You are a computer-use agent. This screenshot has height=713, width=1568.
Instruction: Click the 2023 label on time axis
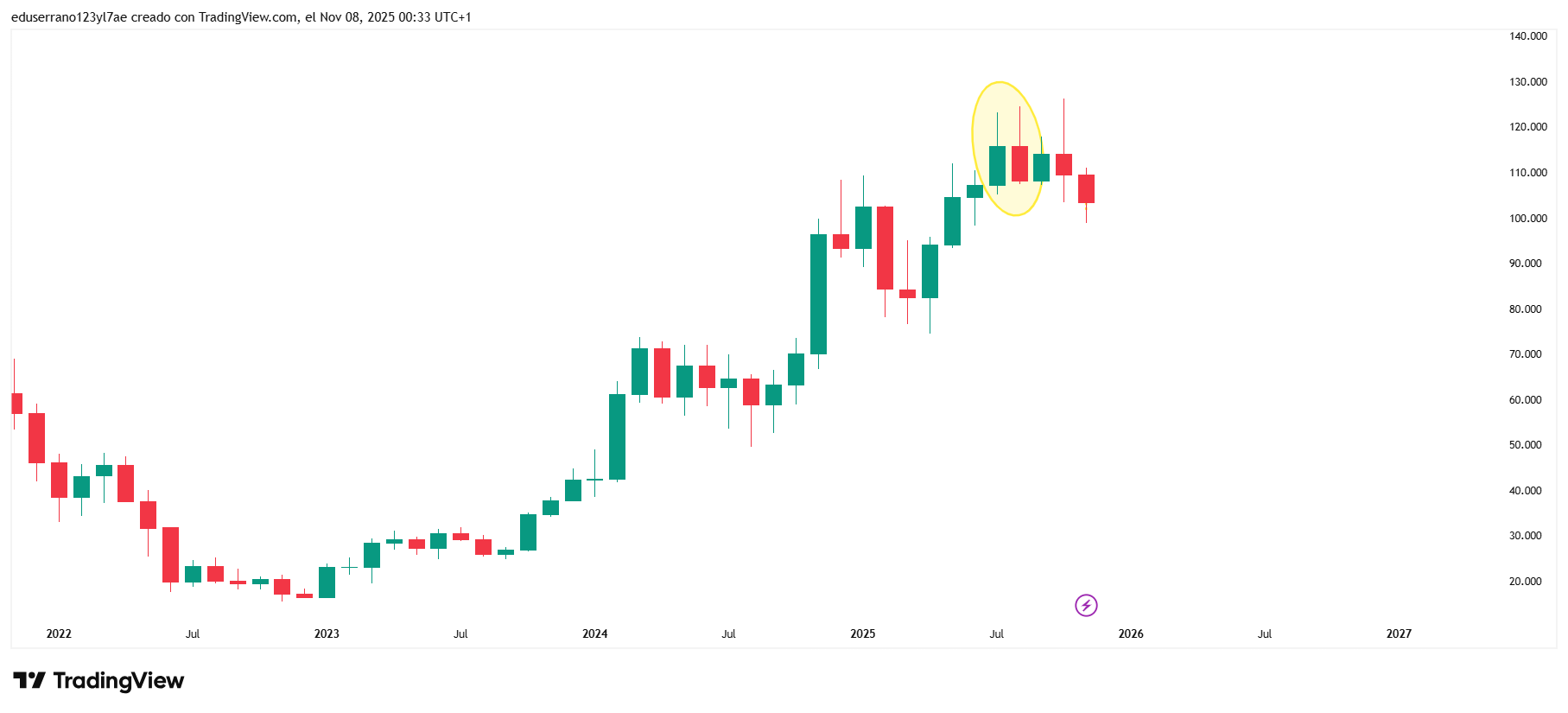tap(327, 633)
